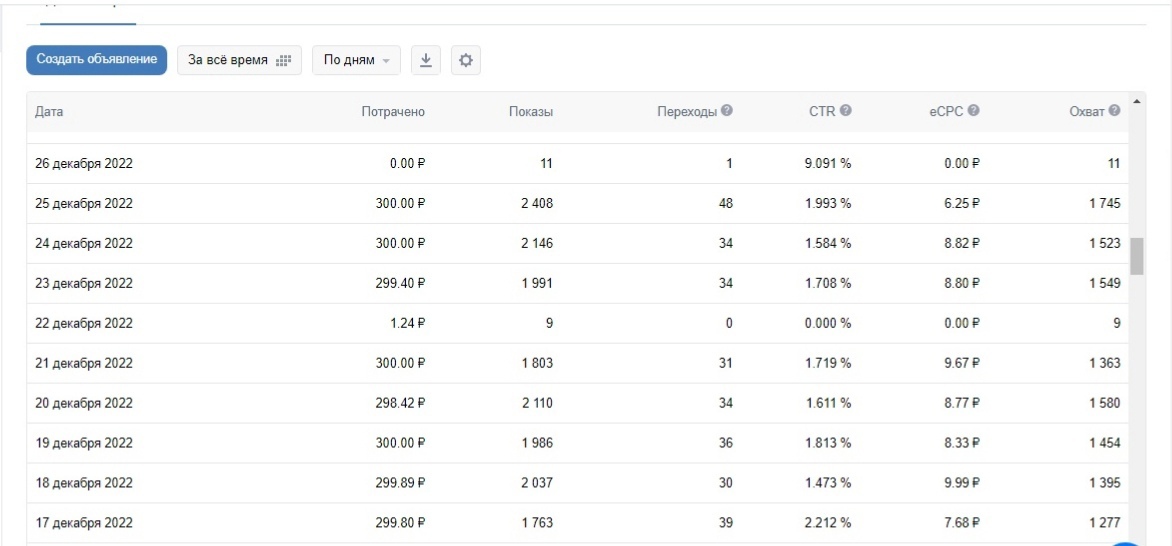
Task: Click the Создать объявление button
Action: coord(96,60)
